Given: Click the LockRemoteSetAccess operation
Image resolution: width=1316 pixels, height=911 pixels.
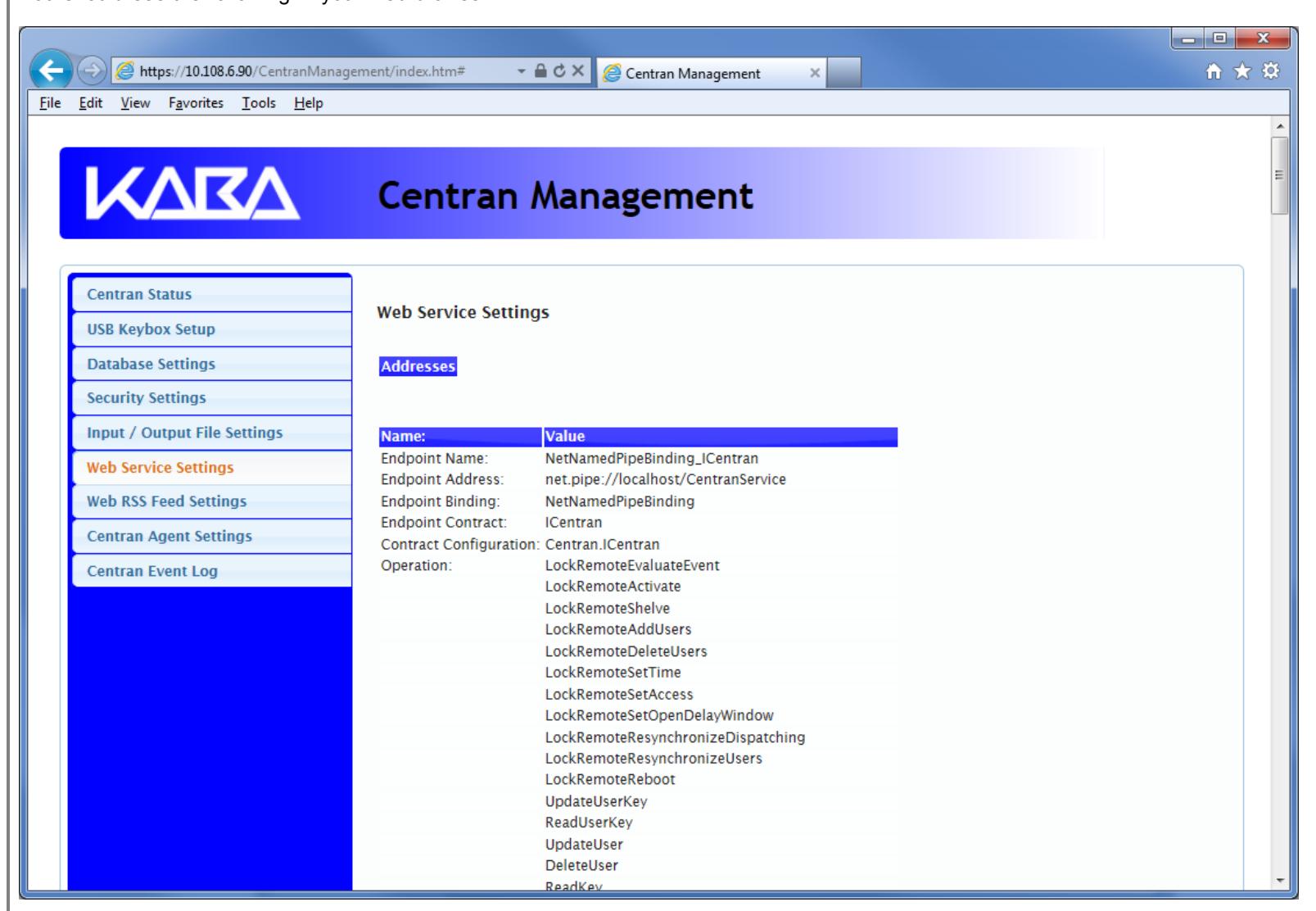Looking at the screenshot, I should [619, 695].
